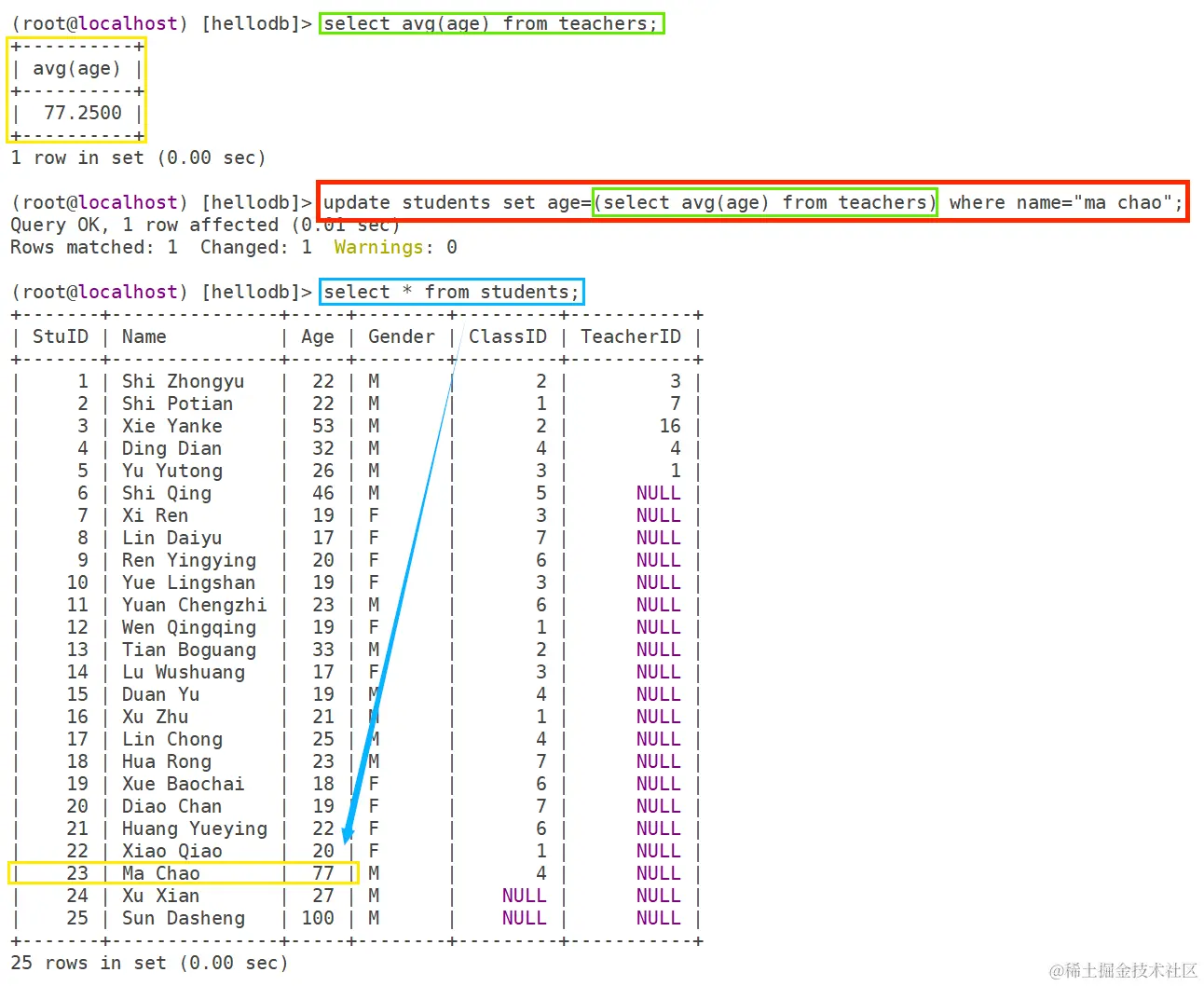Viewport: 1204px width, 986px height.
Task: Click Ma Chao's age value 77
Action: point(323,873)
